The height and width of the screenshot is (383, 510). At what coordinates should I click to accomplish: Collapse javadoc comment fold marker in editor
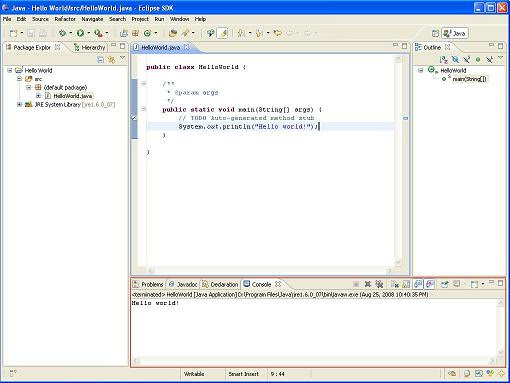144,83
